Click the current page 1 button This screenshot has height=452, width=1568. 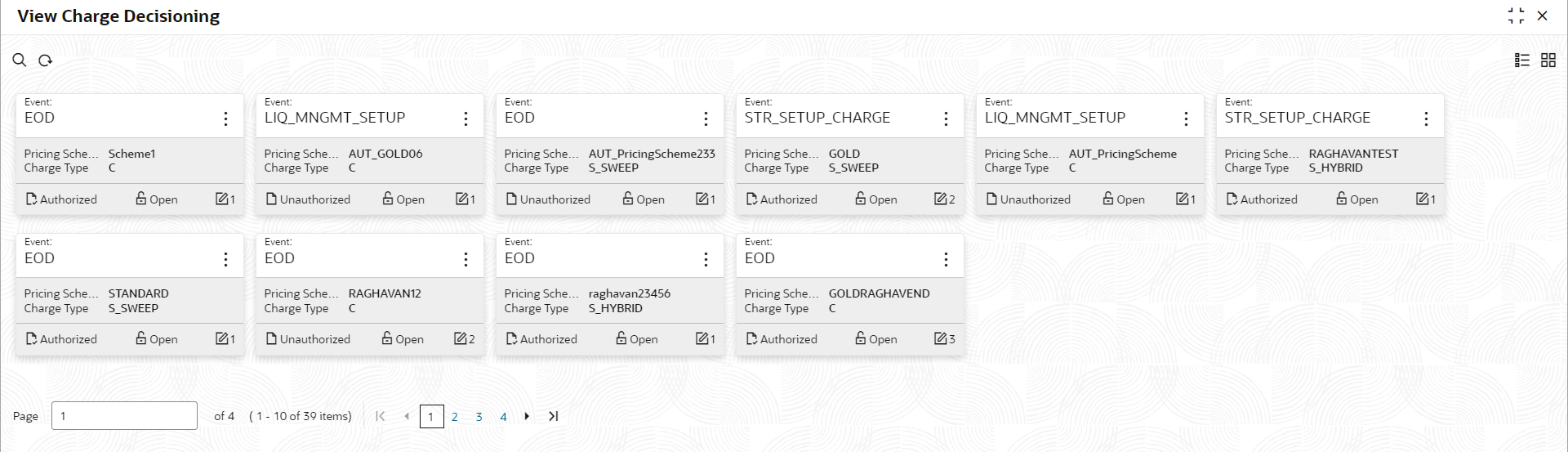[x=431, y=417]
